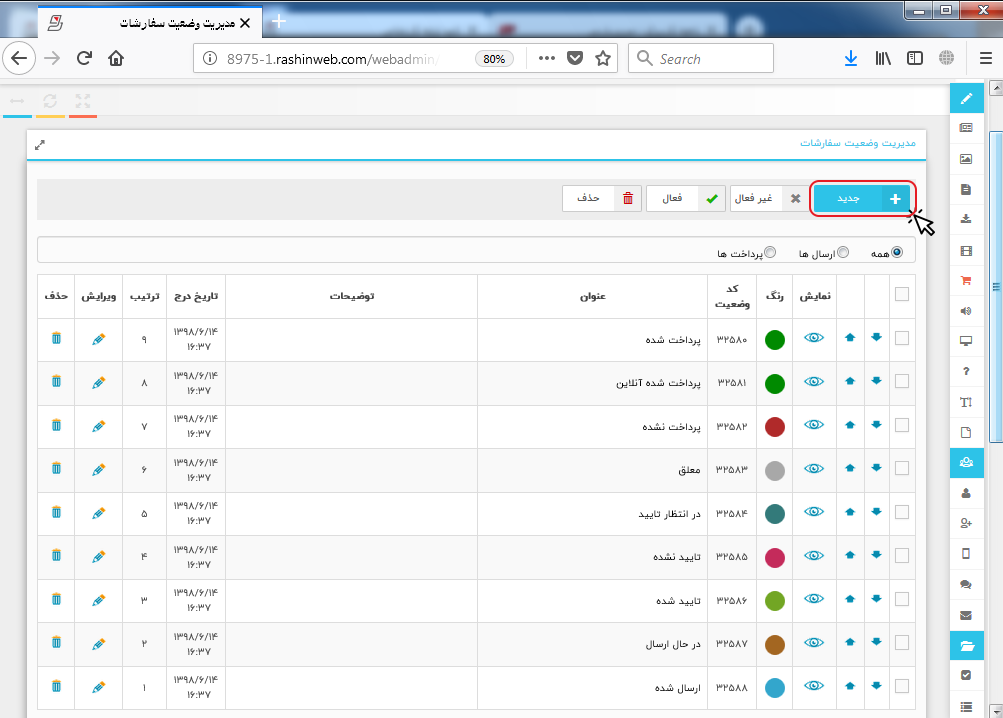Click the جدید (new) button
Screen dimensions: 1003x718
pos(862,199)
